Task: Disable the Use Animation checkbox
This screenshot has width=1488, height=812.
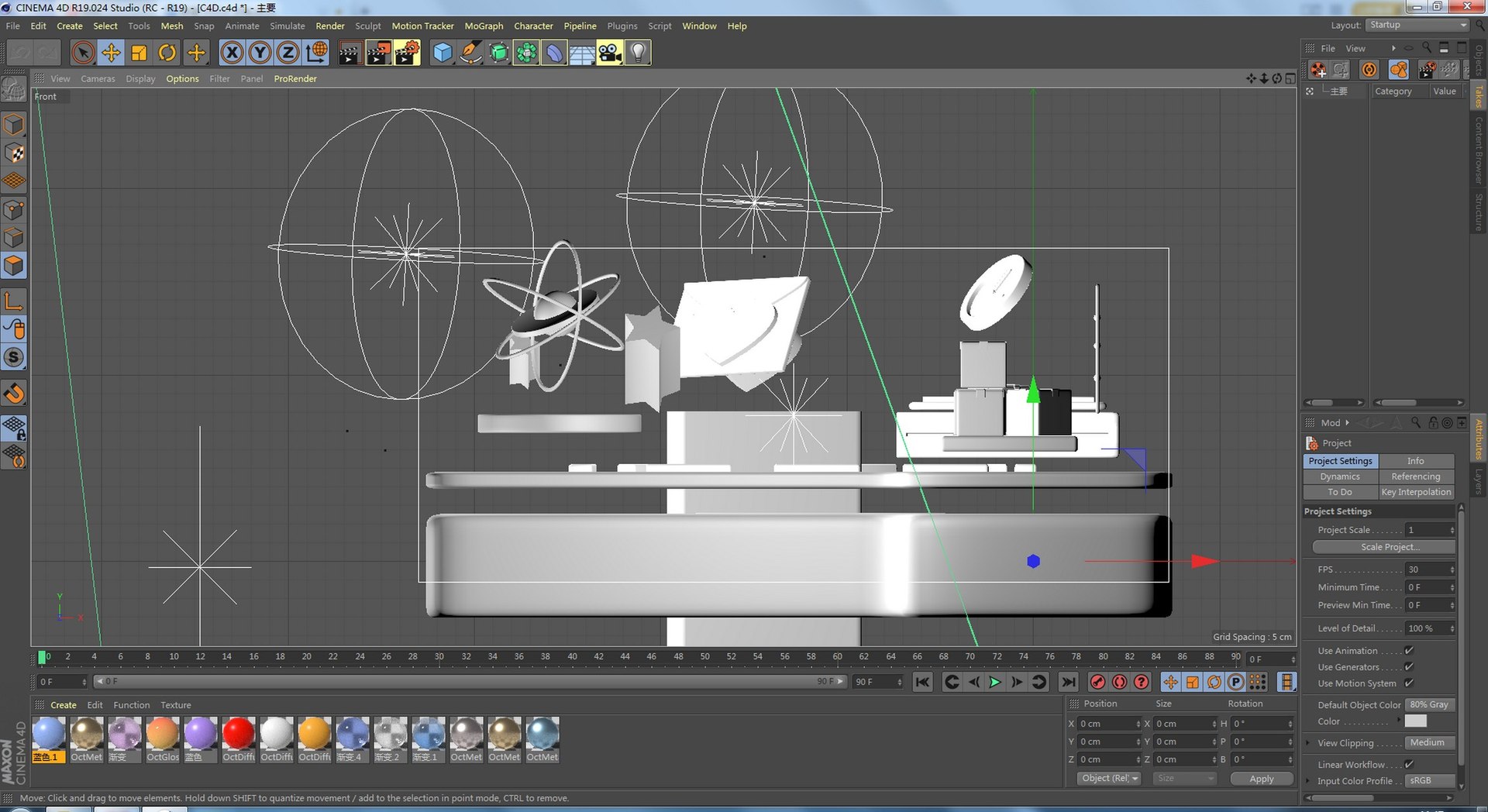Action: pyautogui.click(x=1409, y=651)
